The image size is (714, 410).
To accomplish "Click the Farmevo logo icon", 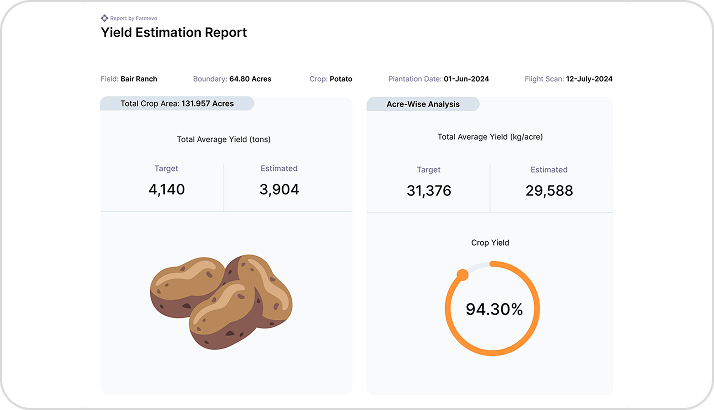I will coord(104,18).
